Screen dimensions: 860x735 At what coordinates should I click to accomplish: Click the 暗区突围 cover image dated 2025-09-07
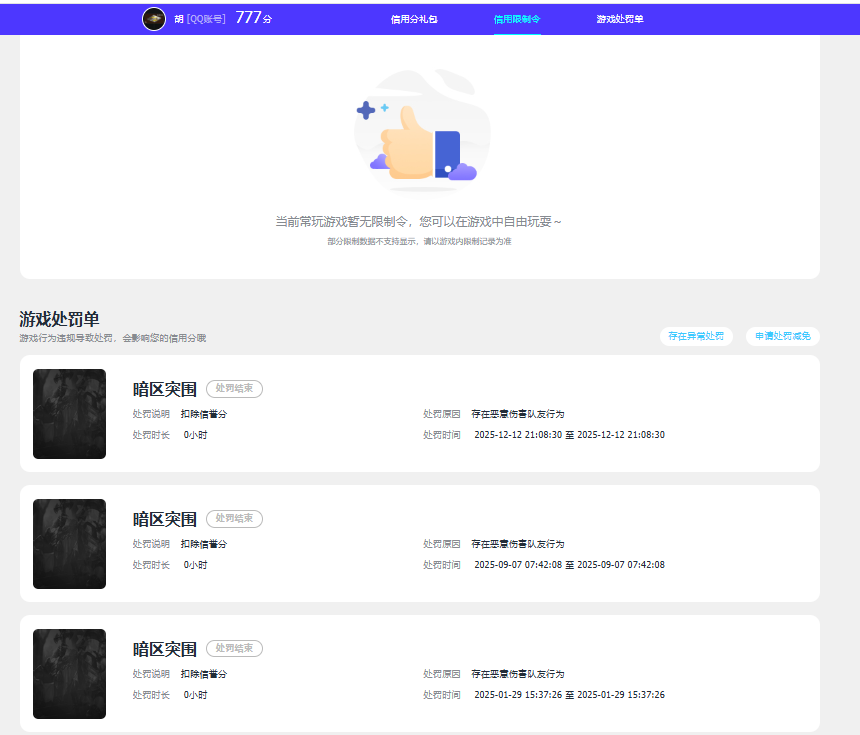[x=69, y=544]
